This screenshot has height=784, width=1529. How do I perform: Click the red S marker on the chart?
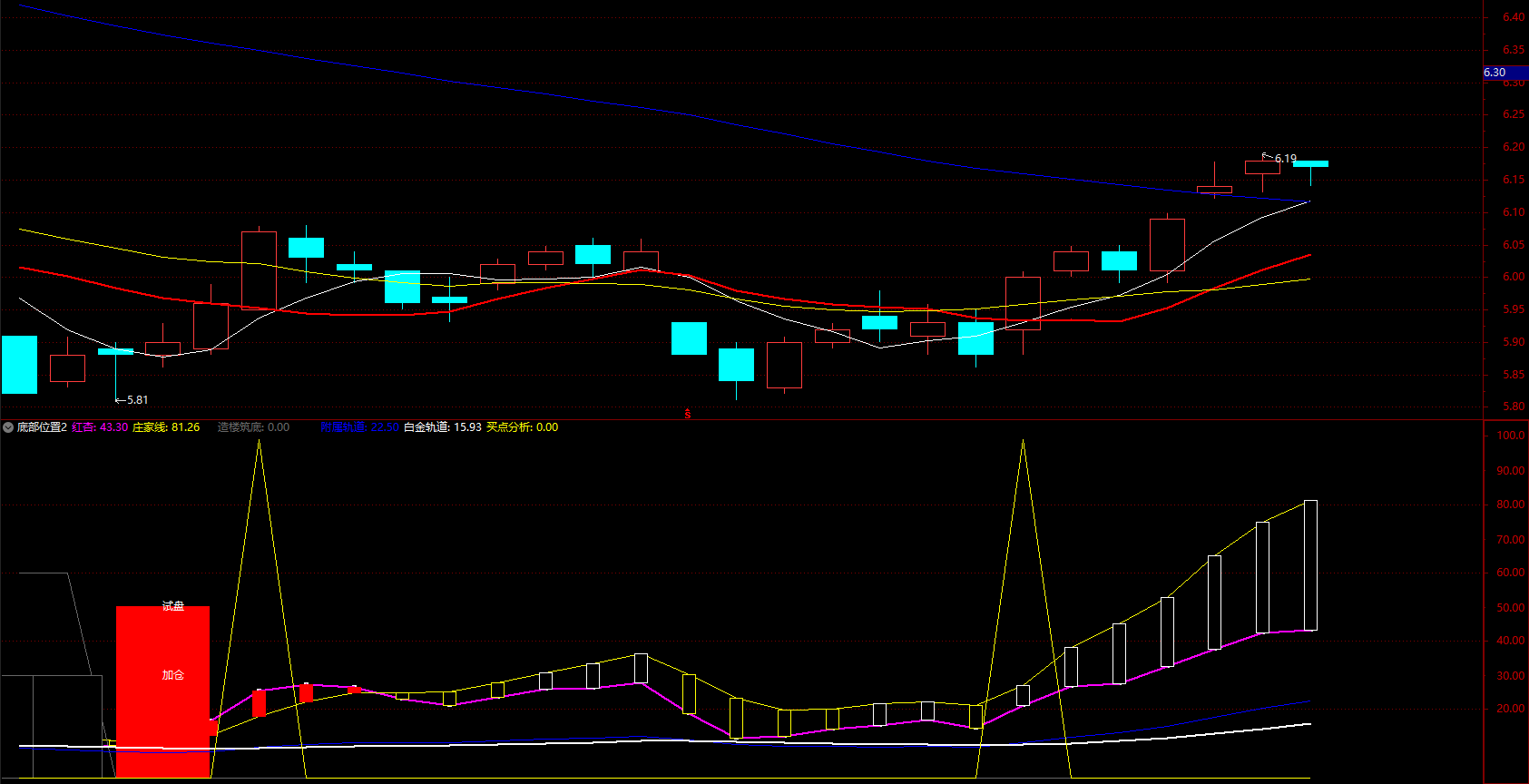(x=688, y=414)
